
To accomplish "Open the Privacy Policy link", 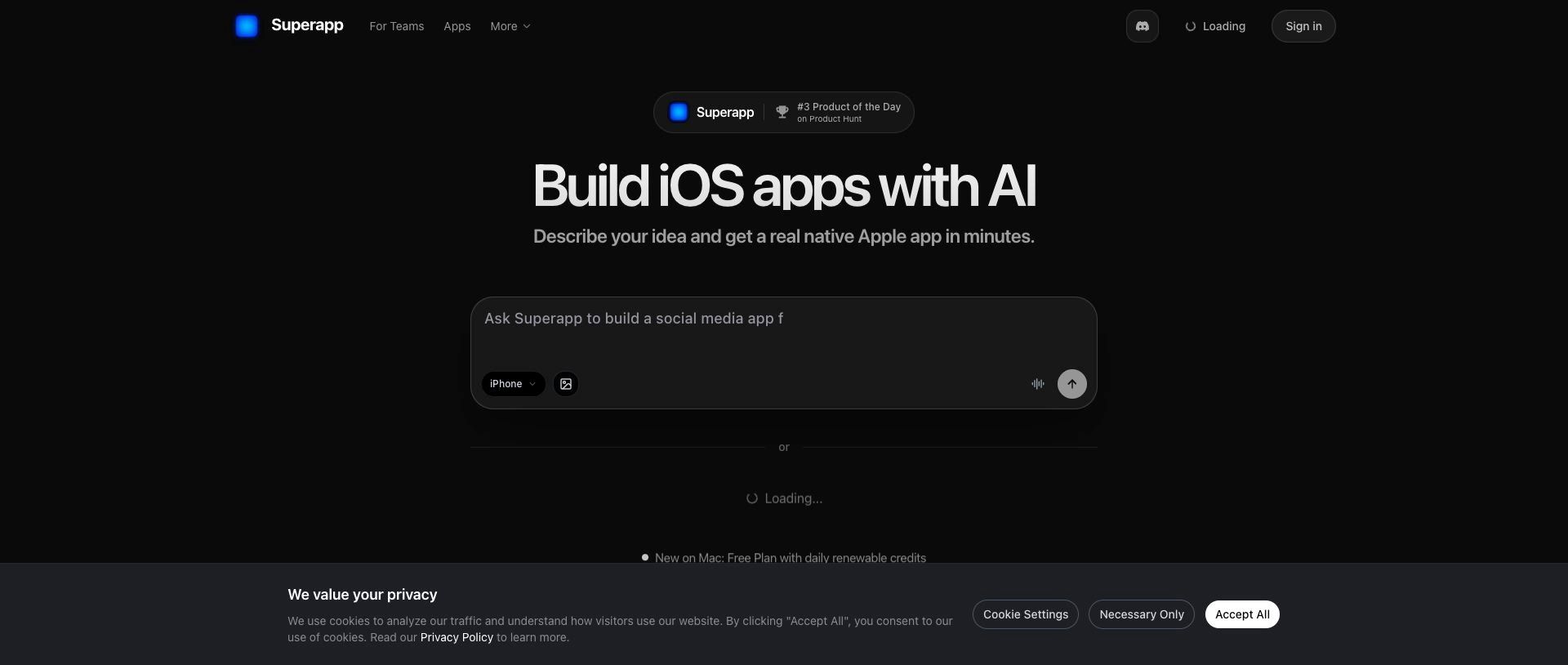I will tap(457, 637).
